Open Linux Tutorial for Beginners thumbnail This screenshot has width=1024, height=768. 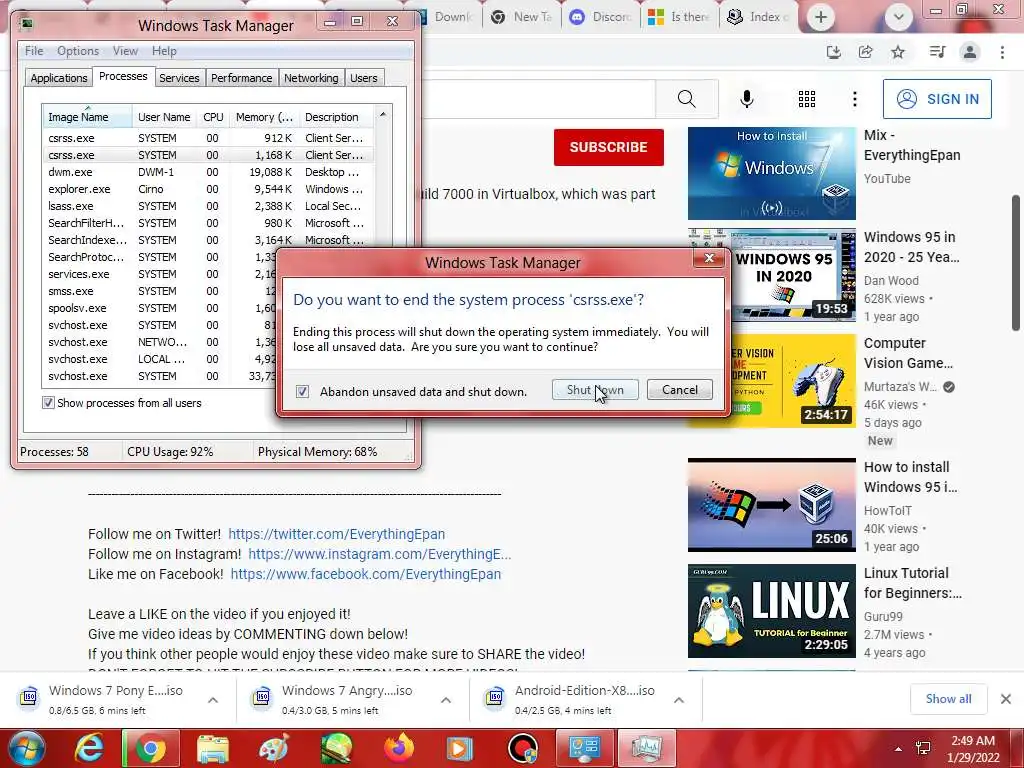tap(771, 611)
